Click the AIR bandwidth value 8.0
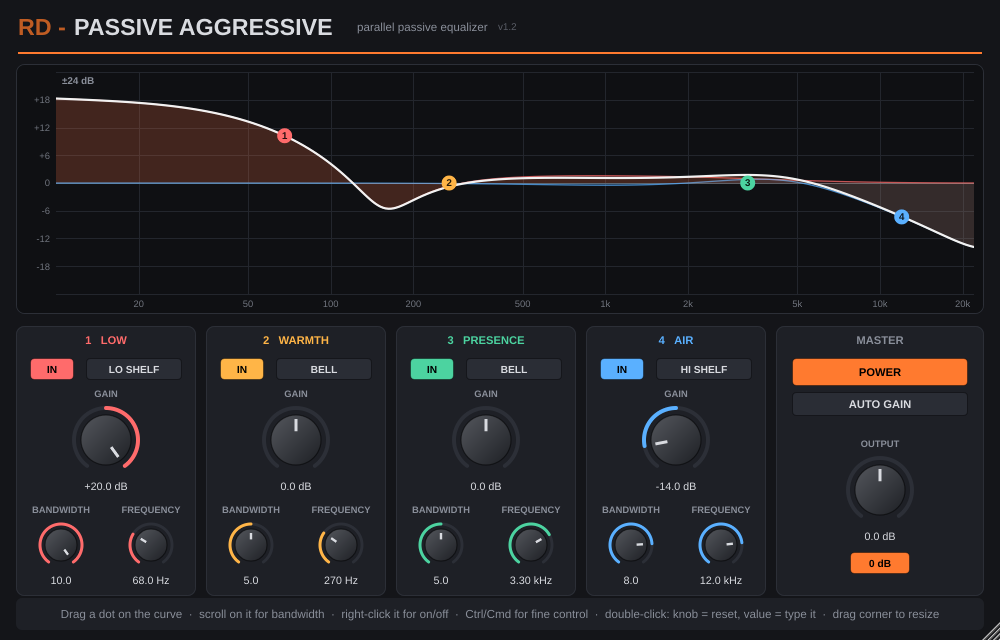The image size is (1000, 640). pyautogui.click(x=631, y=580)
